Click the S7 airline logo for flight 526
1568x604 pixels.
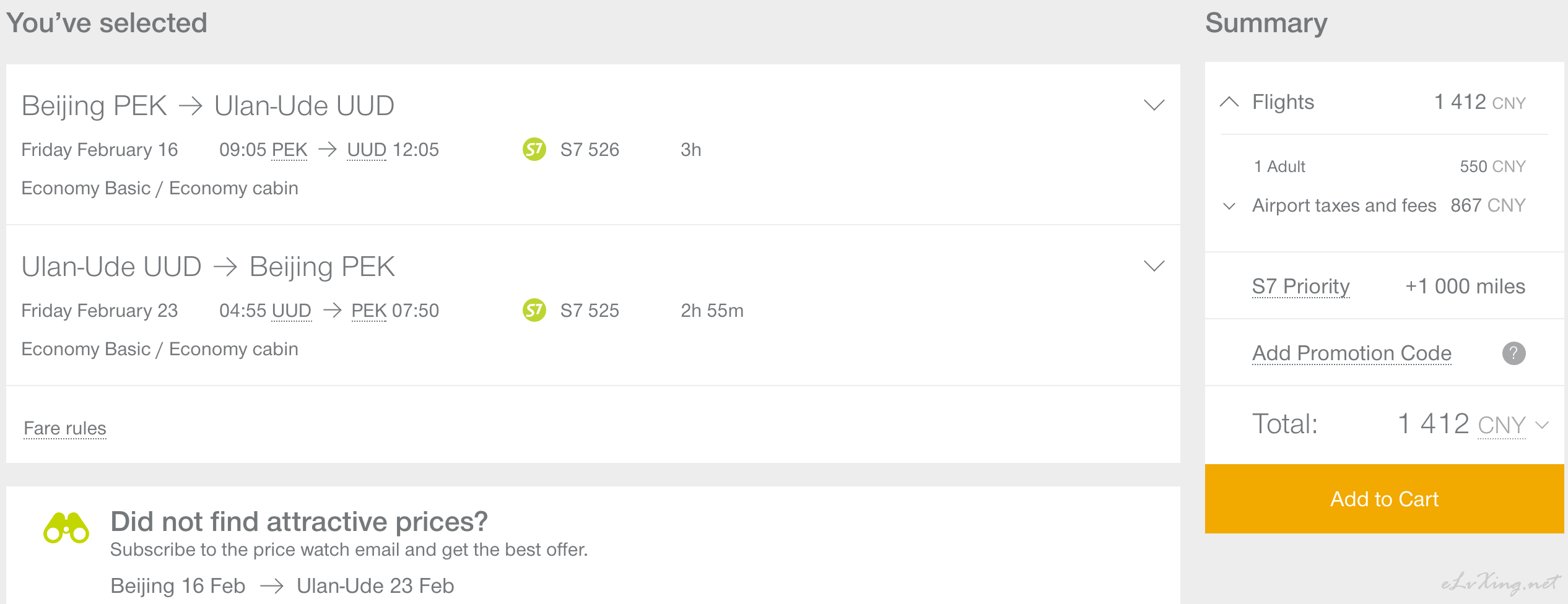pos(534,149)
